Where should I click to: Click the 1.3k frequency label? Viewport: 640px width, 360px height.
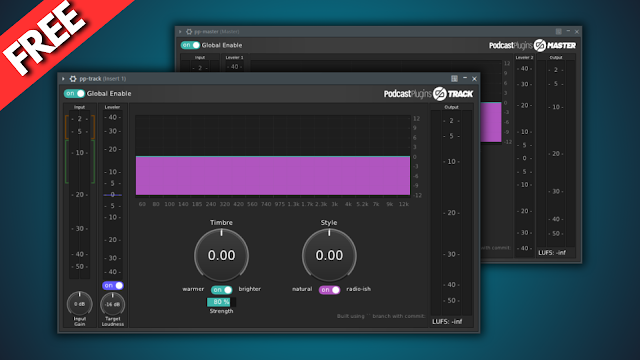tap(293, 204)
